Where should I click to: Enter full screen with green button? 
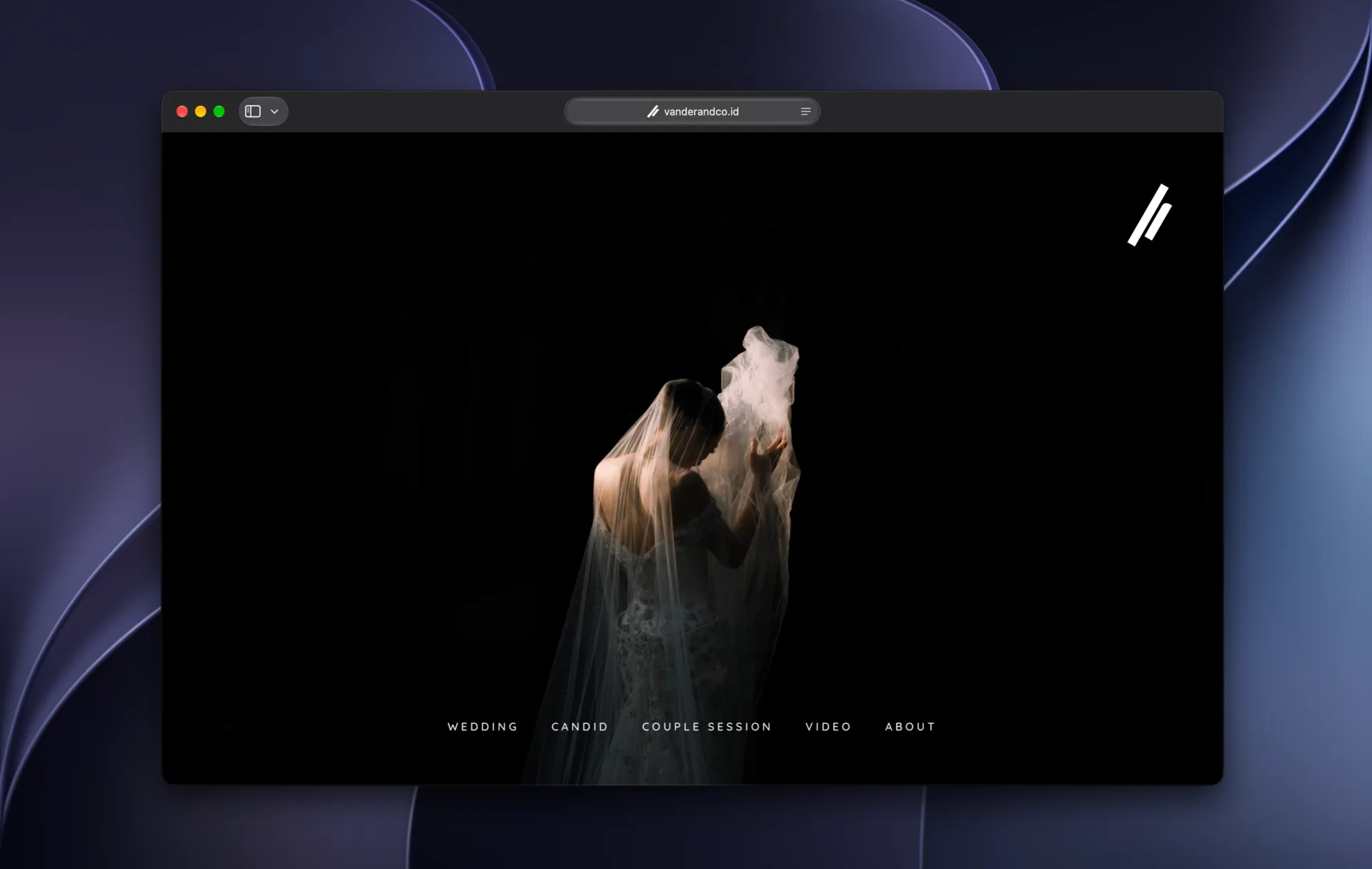click(219, 111)
